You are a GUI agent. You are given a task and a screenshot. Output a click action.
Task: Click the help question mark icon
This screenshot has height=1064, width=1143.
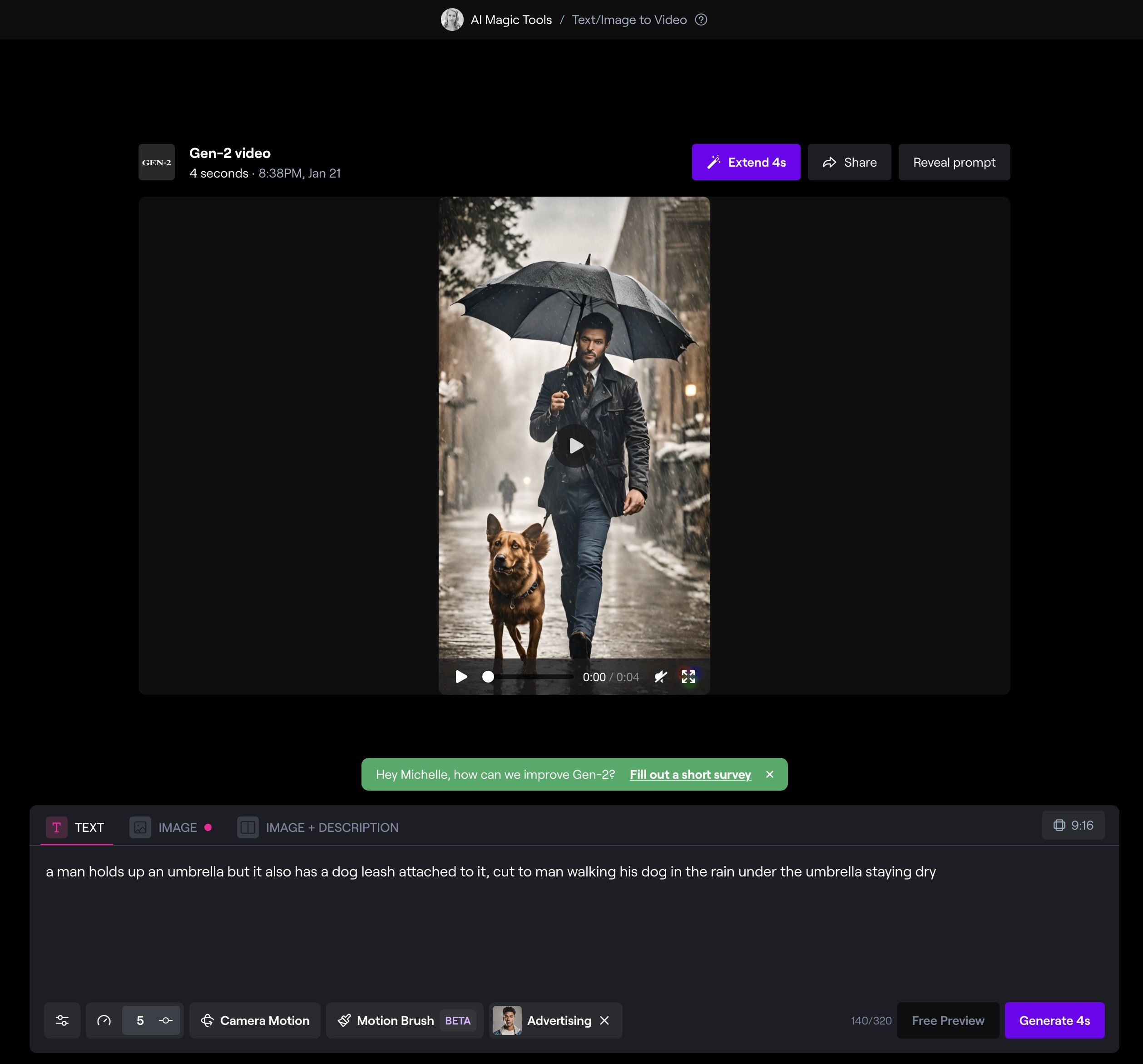coord(701,20)
